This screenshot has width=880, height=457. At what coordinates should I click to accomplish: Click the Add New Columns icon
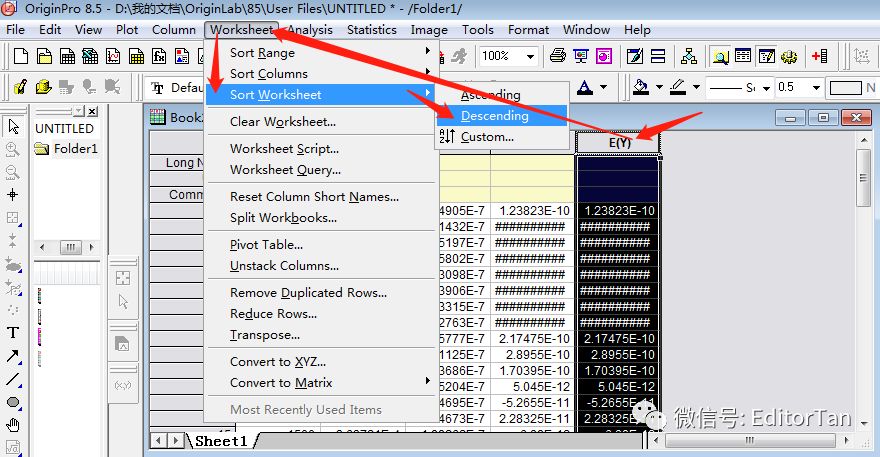(819, 56)
